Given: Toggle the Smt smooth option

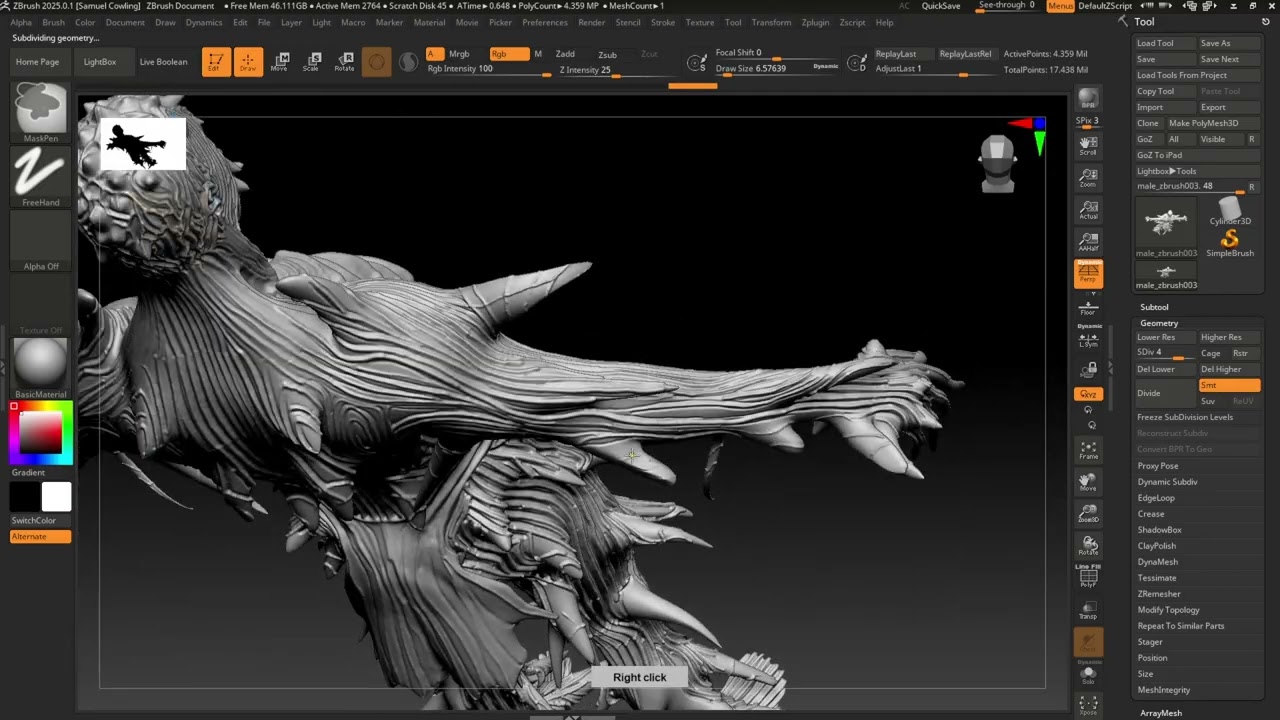Looking at the screenshot, I should (x=1229, y=385).
